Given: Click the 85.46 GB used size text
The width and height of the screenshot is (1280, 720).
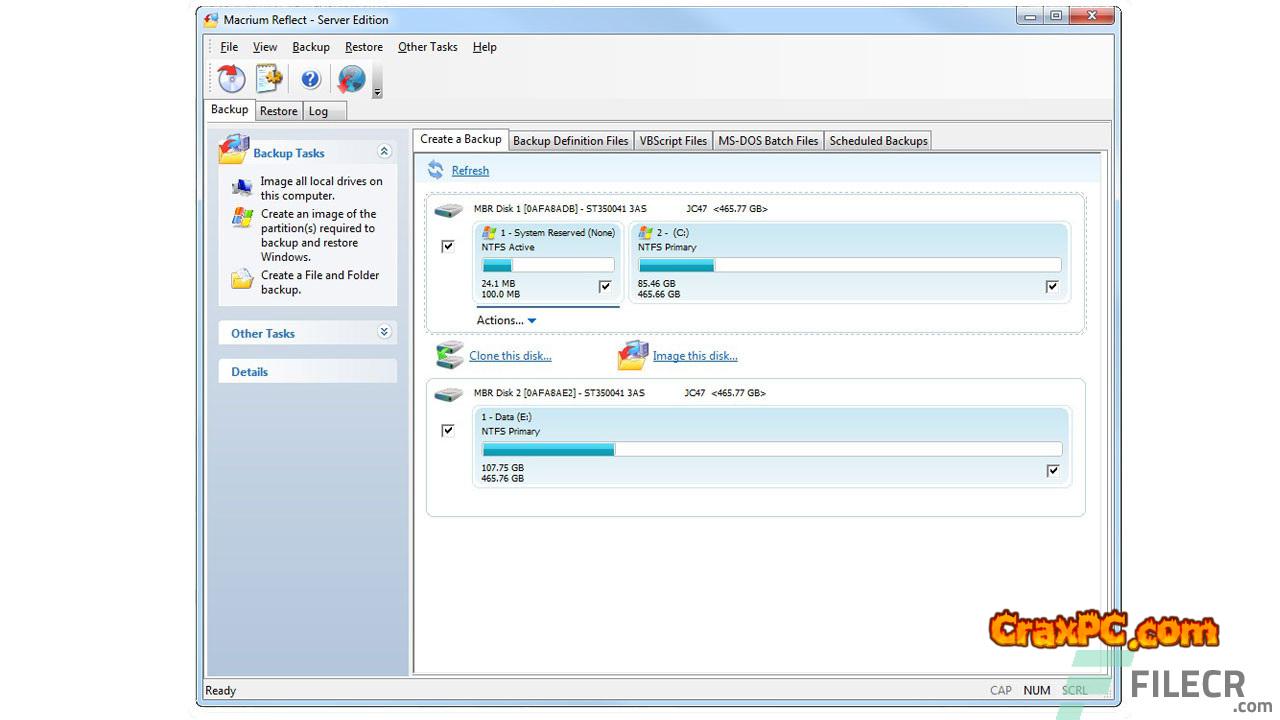Looking at the screenshot, I should coord(659,284).
